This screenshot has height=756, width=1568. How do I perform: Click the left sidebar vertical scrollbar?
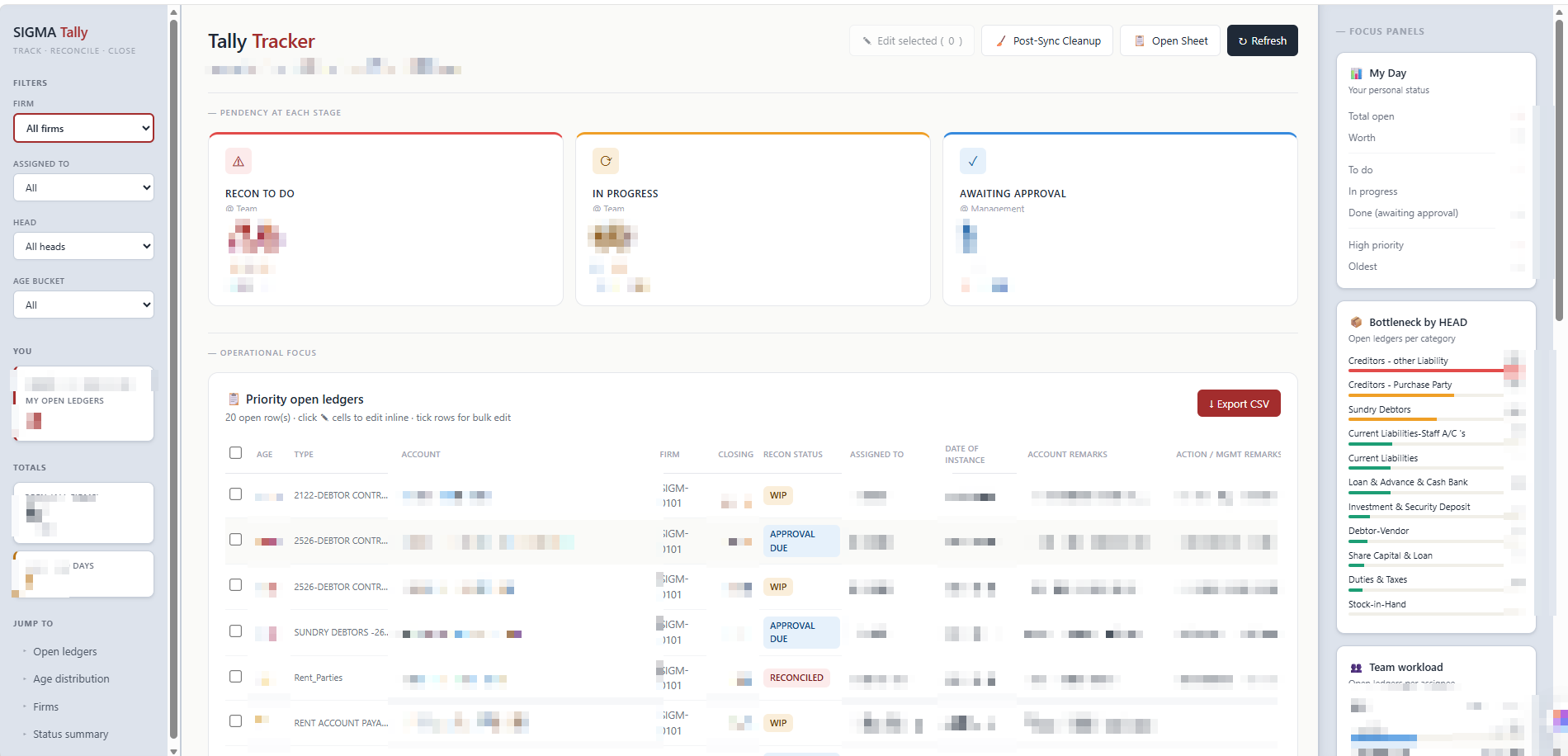point(173,378)
